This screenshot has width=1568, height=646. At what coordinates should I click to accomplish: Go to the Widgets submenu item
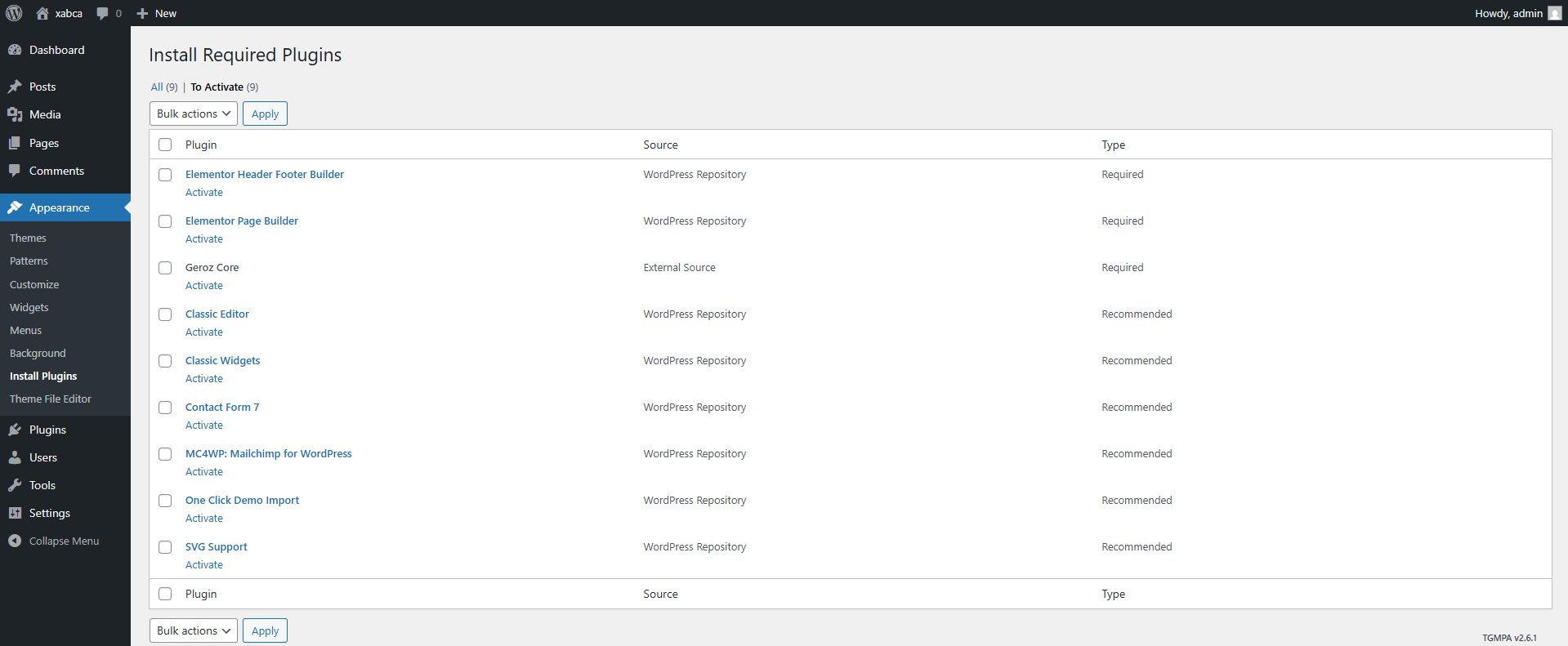pyautogui.click(x=29, y=307)
